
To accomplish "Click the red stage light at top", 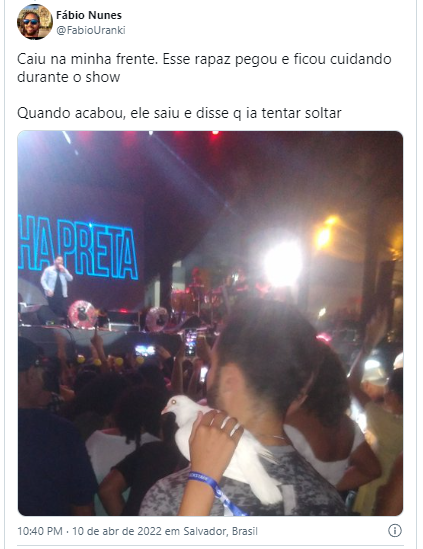I will [215, 133].
